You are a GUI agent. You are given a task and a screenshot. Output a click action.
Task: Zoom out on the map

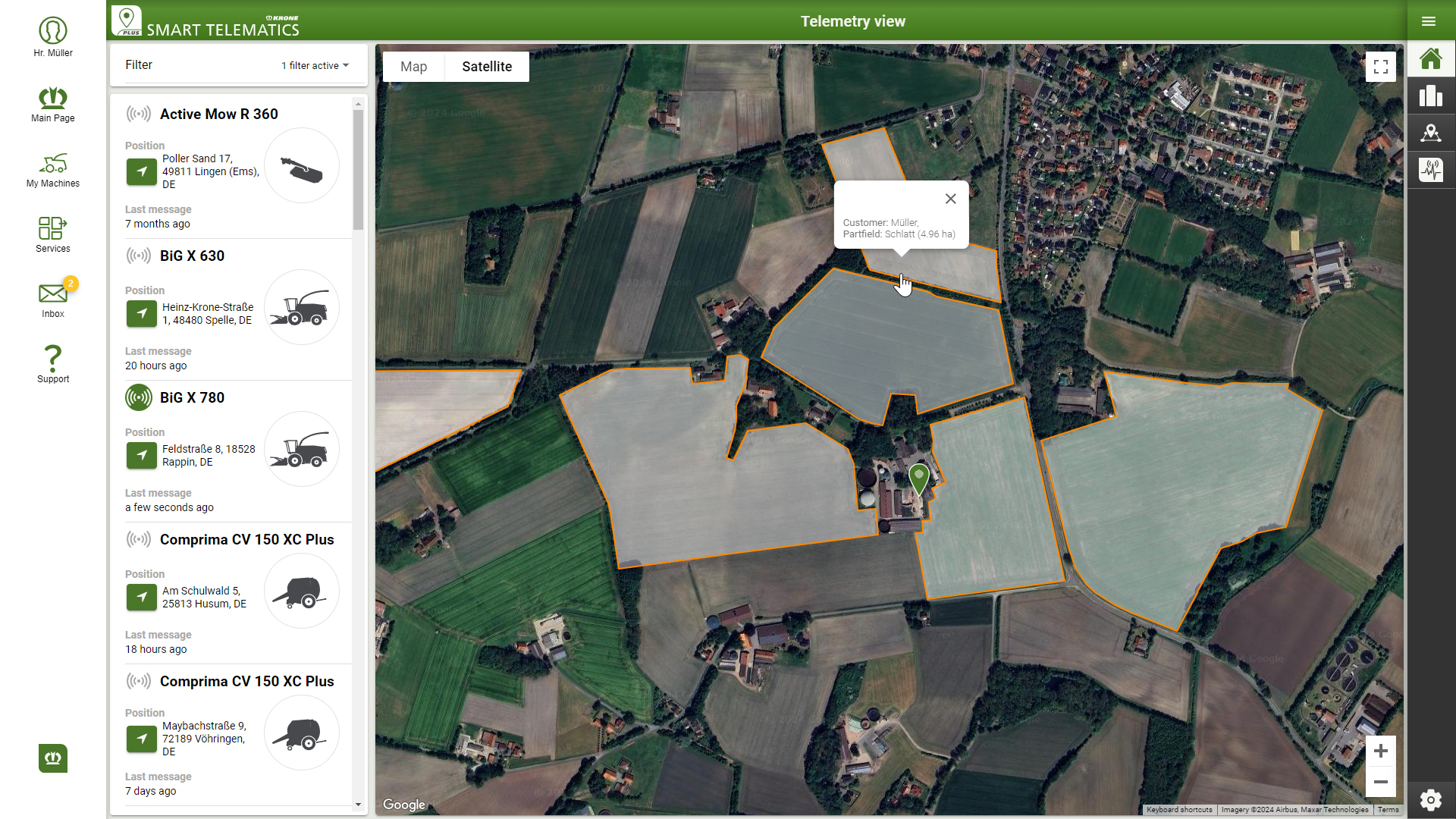1380,782
